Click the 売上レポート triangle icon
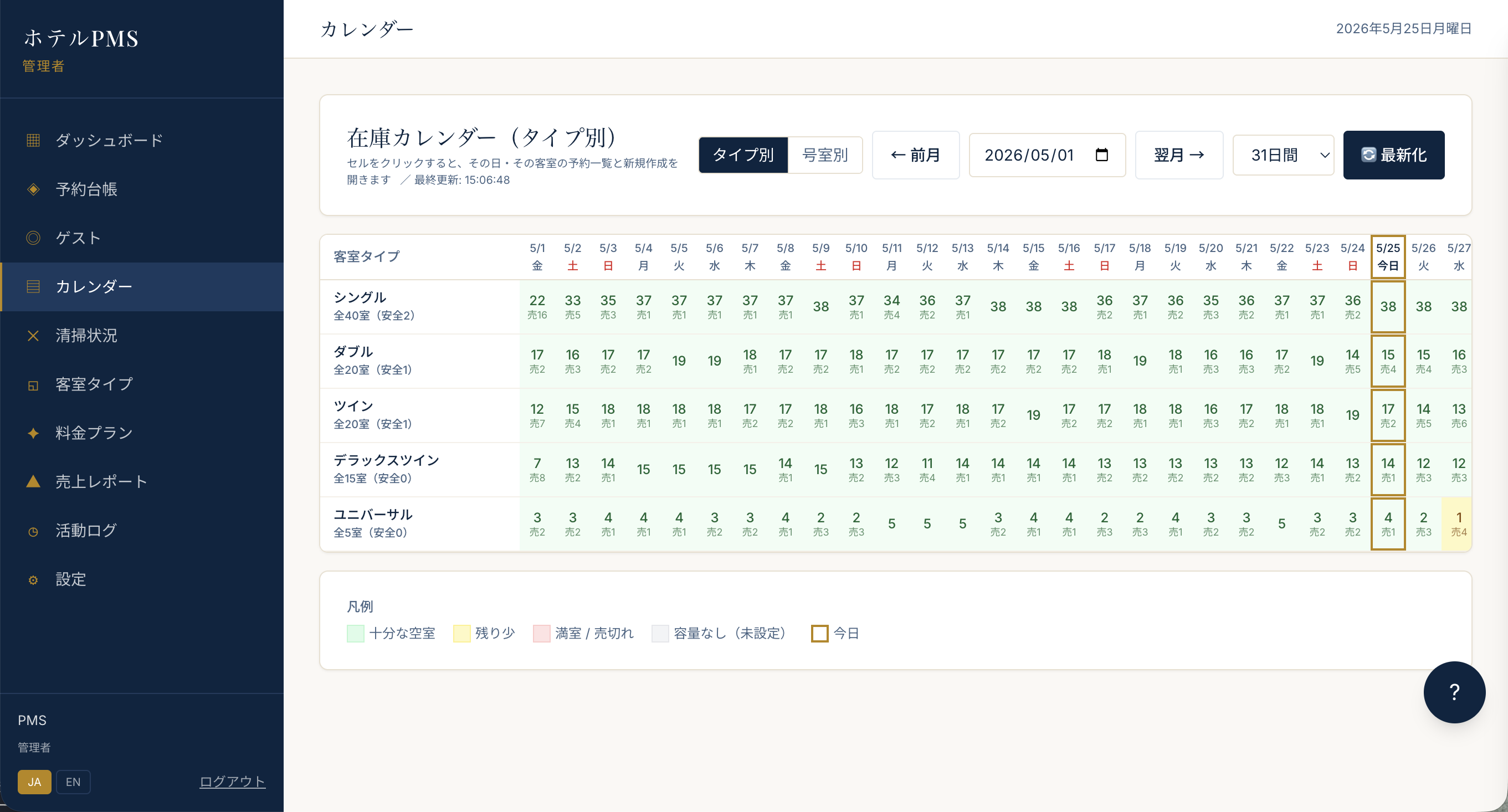 [33, 481]
